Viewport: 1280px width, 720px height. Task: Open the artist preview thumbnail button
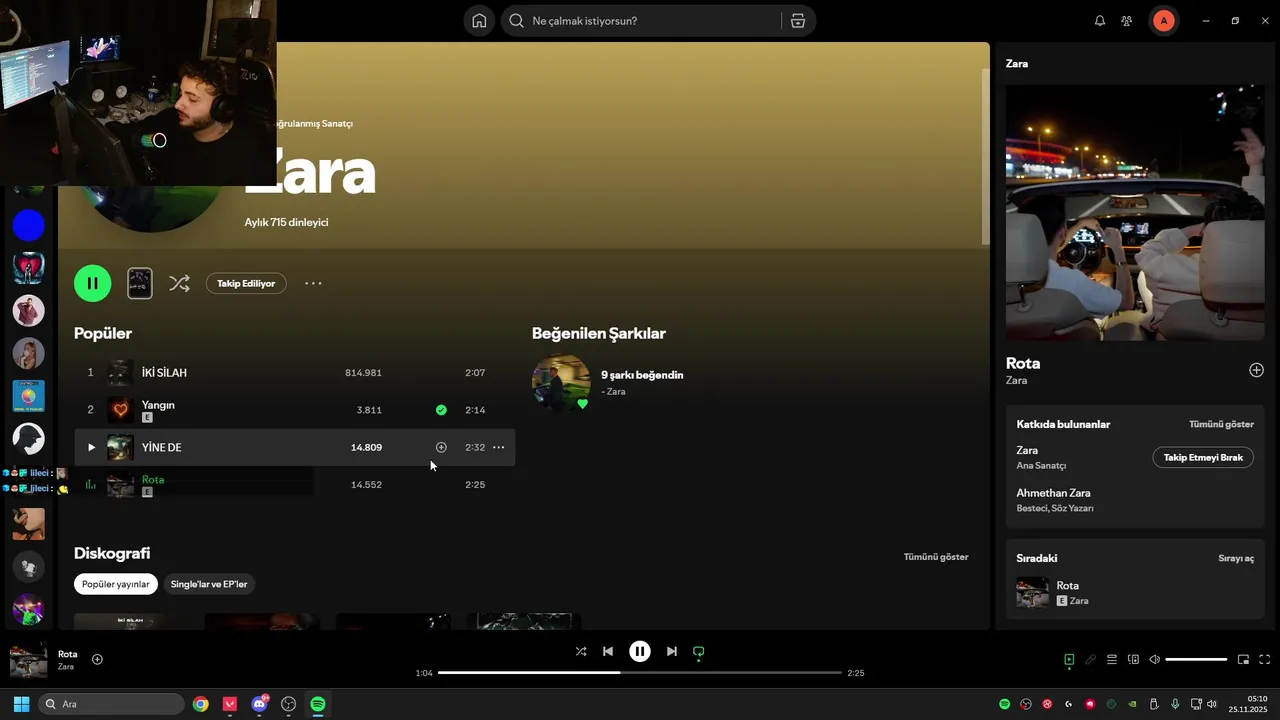140,283
